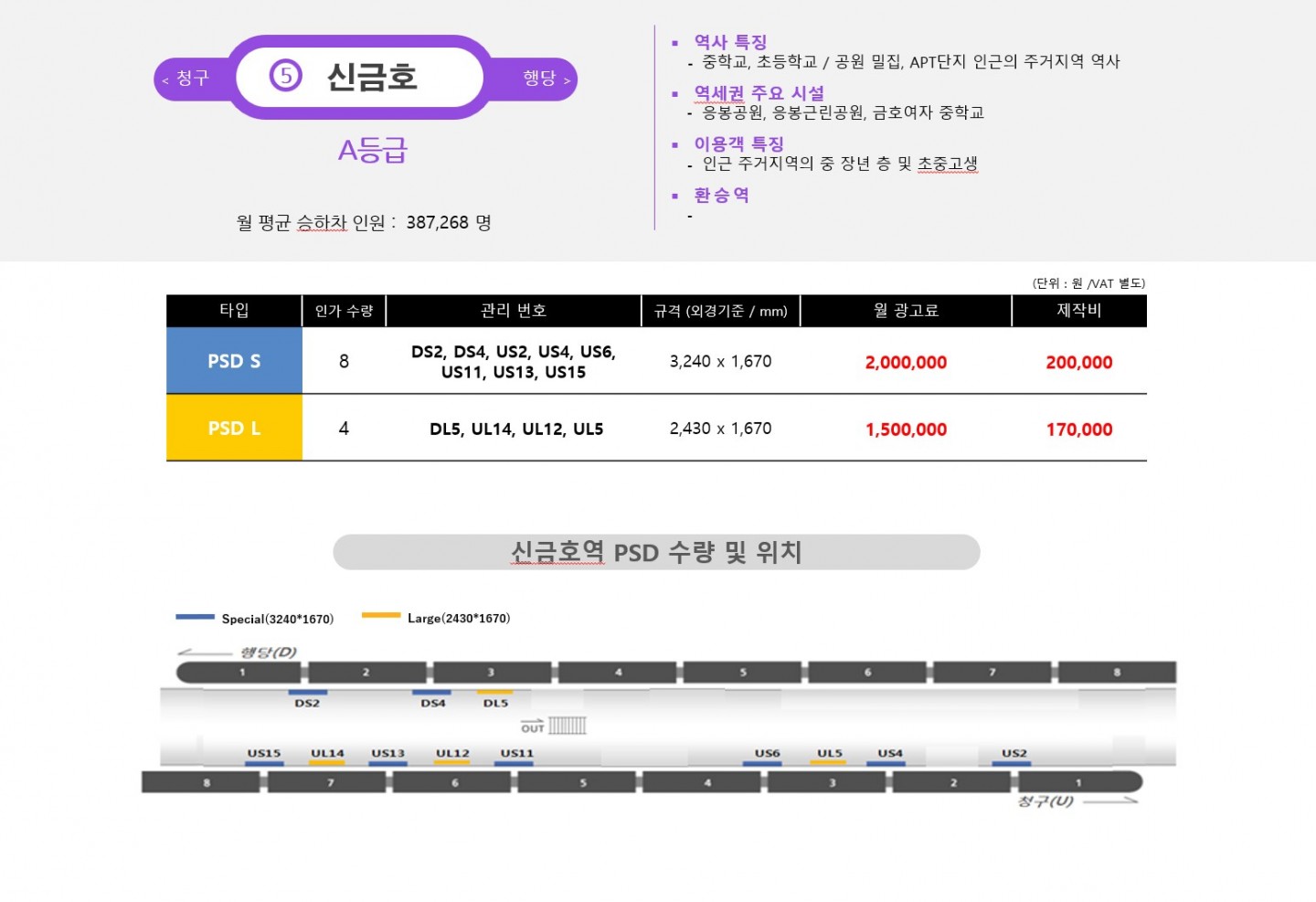1316x902 pixels.
Task: Click the 제작비 column header
Action: (x=1079, y=311)
